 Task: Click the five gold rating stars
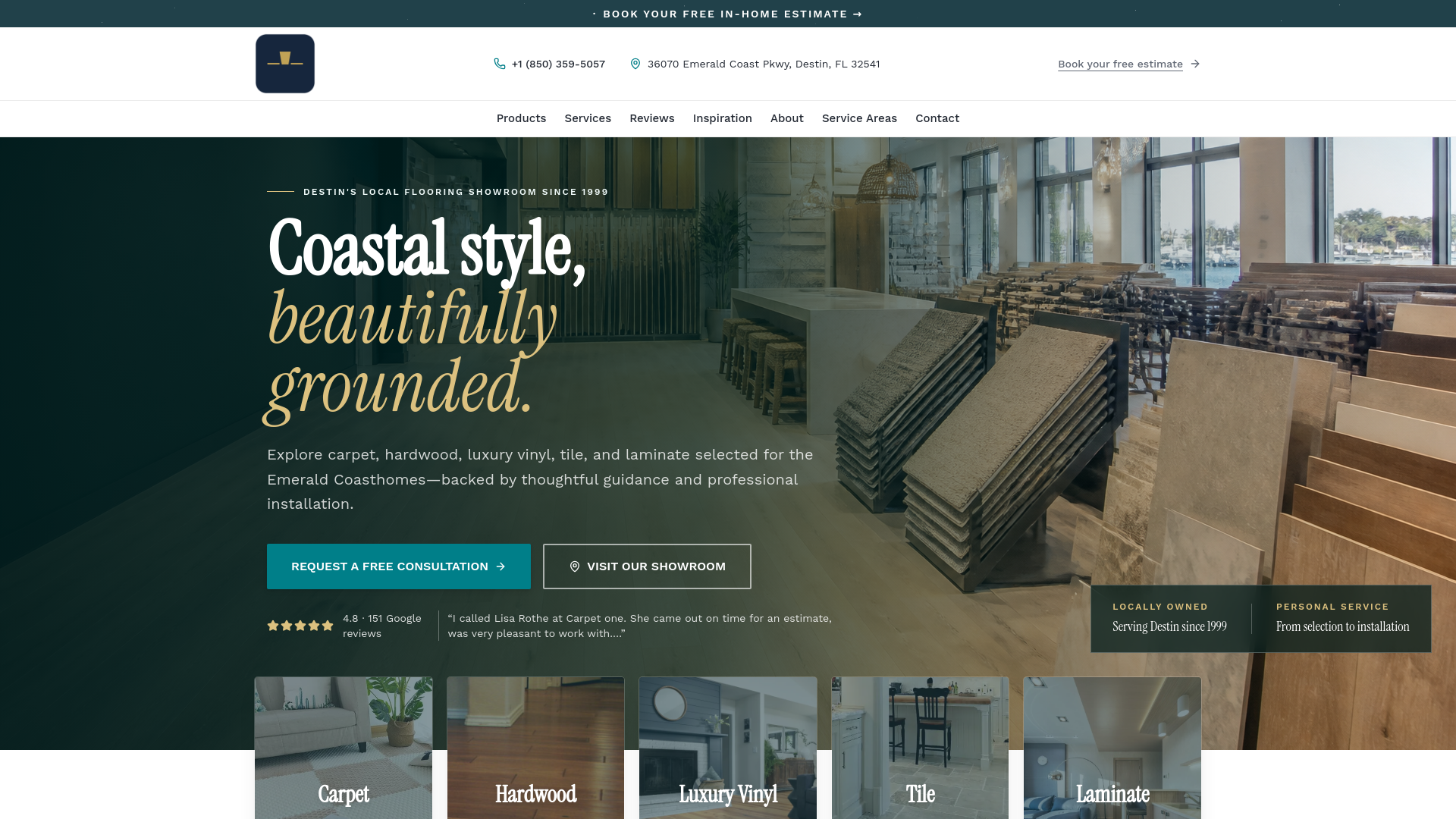point(300,626)
